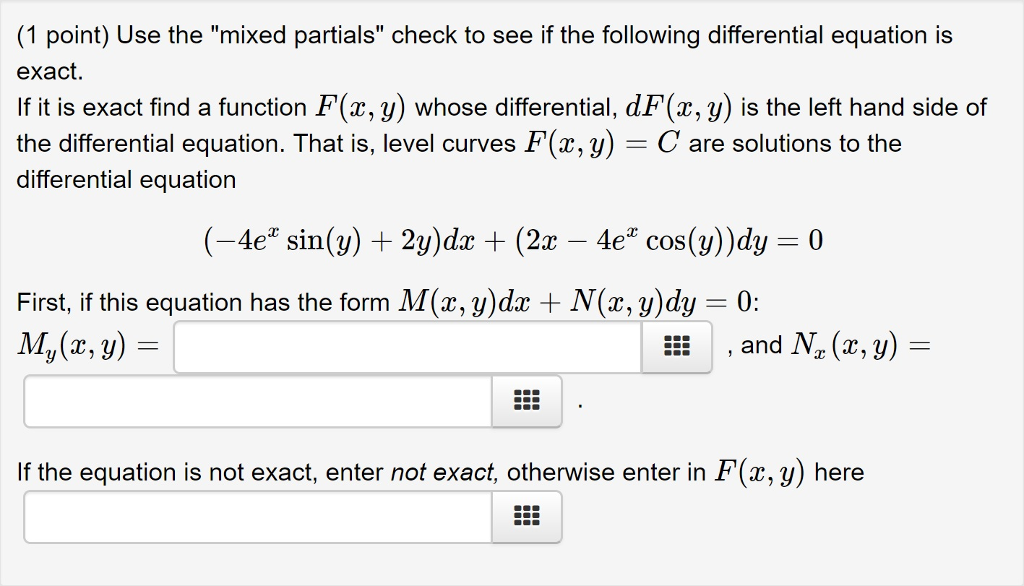This screenshot has width=1024, height=586.
Task: Click the keypad icon beside the My answer box
Action: click(676, 345)
